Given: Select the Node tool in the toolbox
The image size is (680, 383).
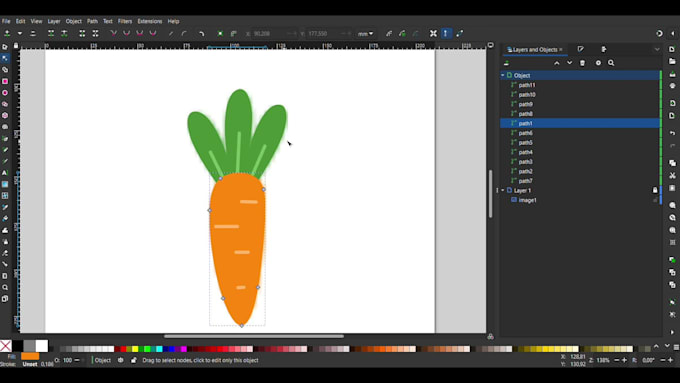Looking at the screenshot, I should tap(5, 58).
